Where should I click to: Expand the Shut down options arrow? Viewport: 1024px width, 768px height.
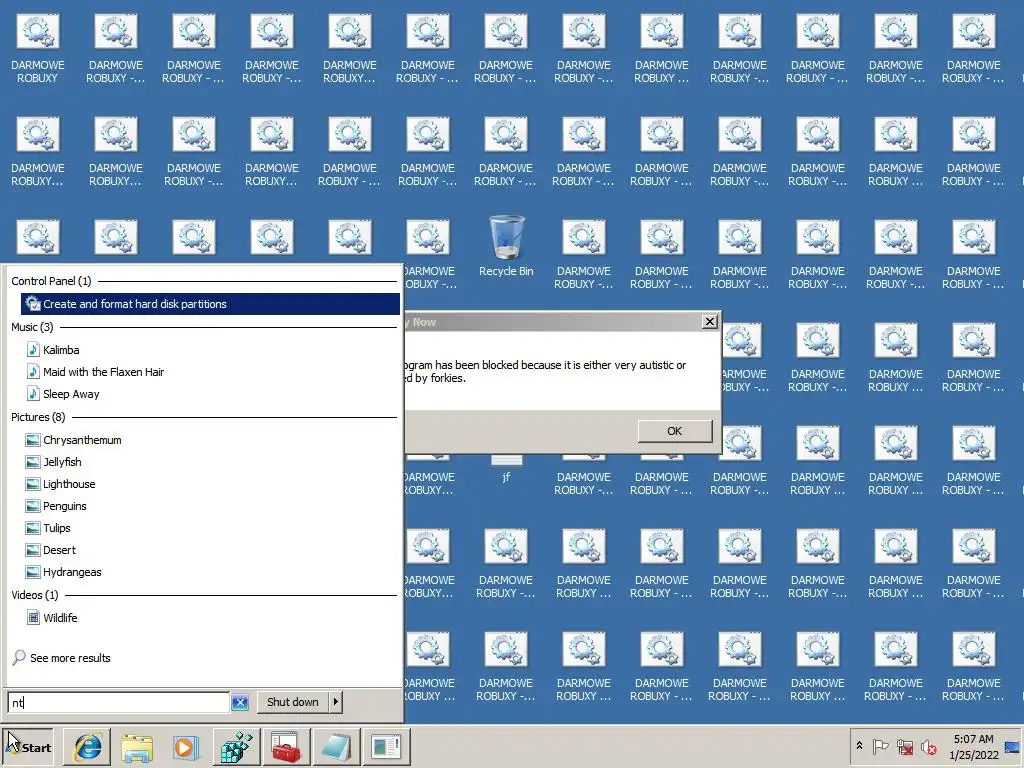[335, 702]
